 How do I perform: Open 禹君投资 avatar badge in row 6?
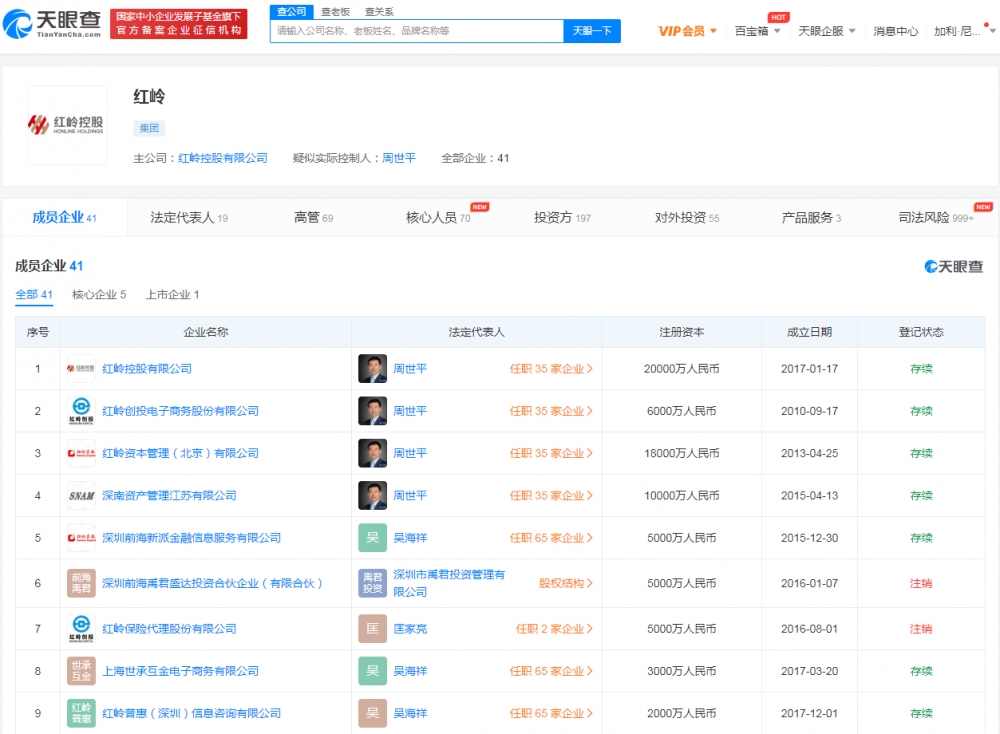coord(372,583)
